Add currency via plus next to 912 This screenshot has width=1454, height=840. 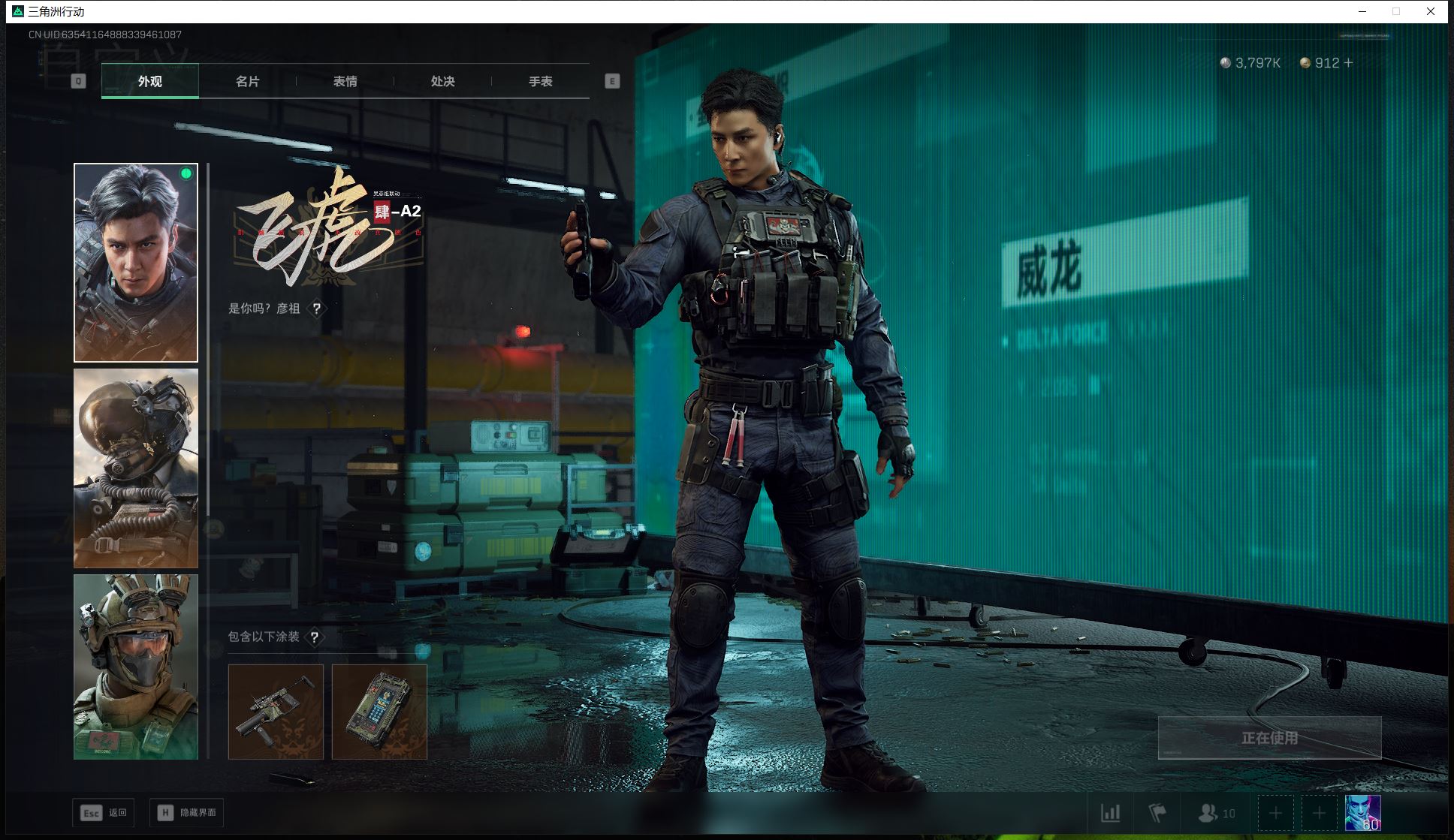(1349, 63)
